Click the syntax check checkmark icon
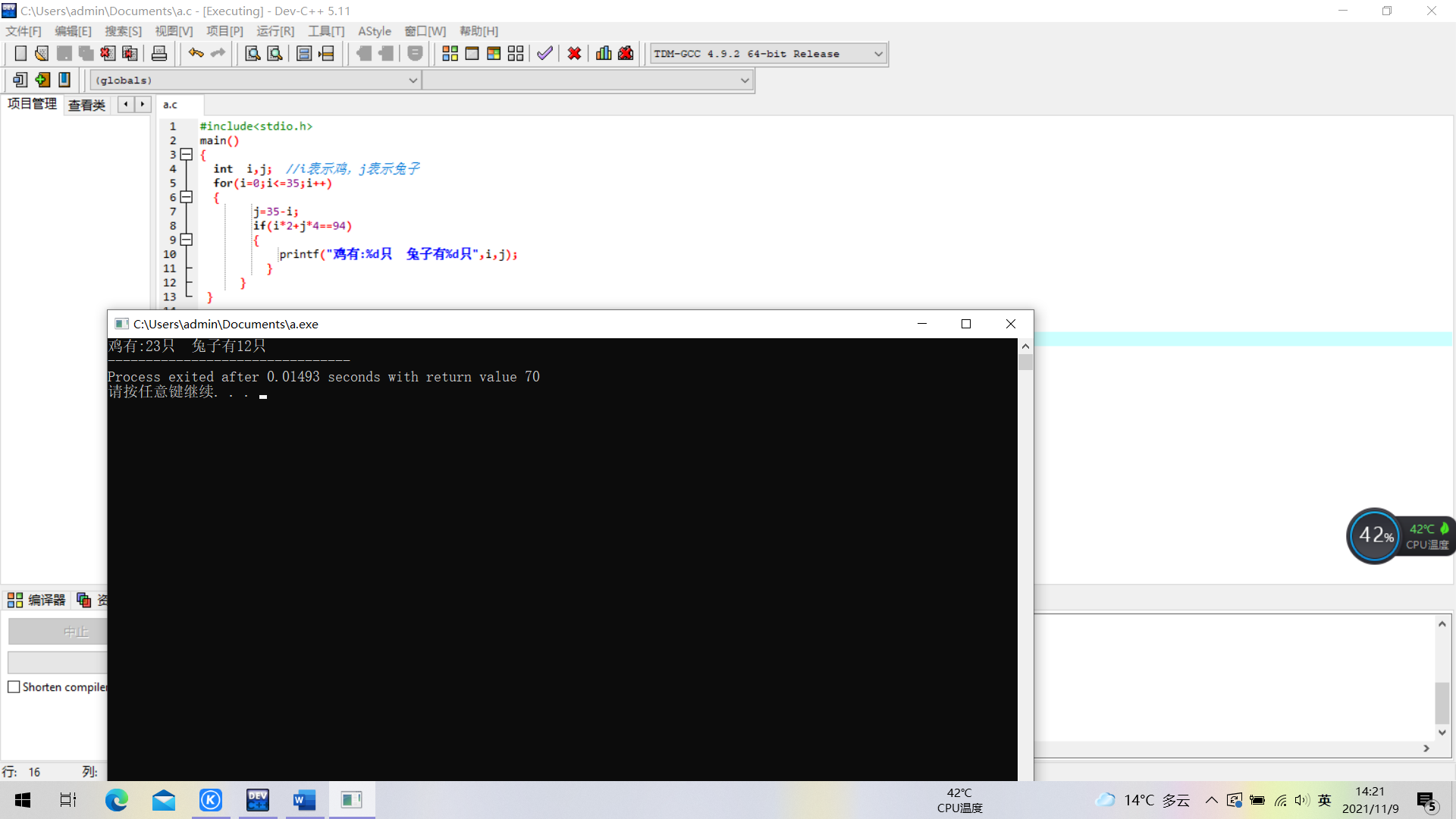 pyautogui.click(x=544, y=53)
